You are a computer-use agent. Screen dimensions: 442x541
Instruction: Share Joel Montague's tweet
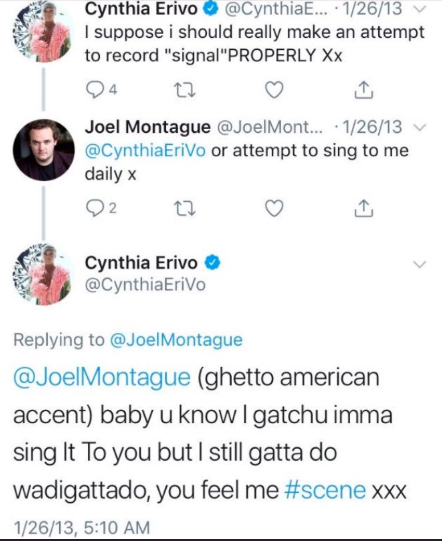[x=364, y=208]
